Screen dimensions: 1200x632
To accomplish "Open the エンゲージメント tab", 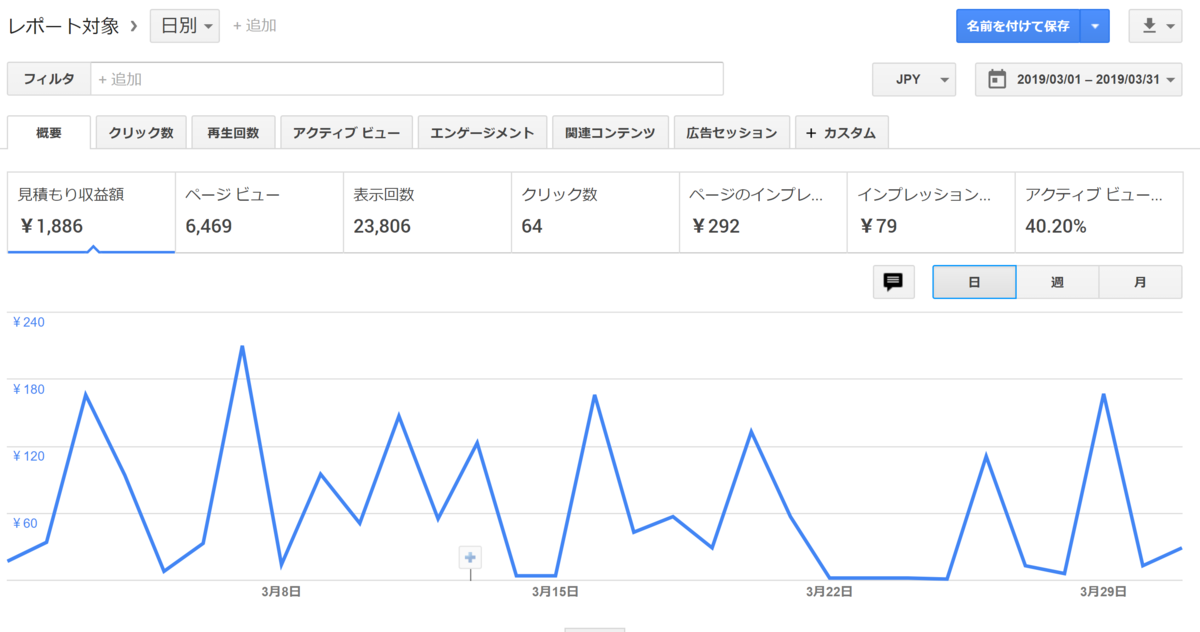I will coord(482,132).
